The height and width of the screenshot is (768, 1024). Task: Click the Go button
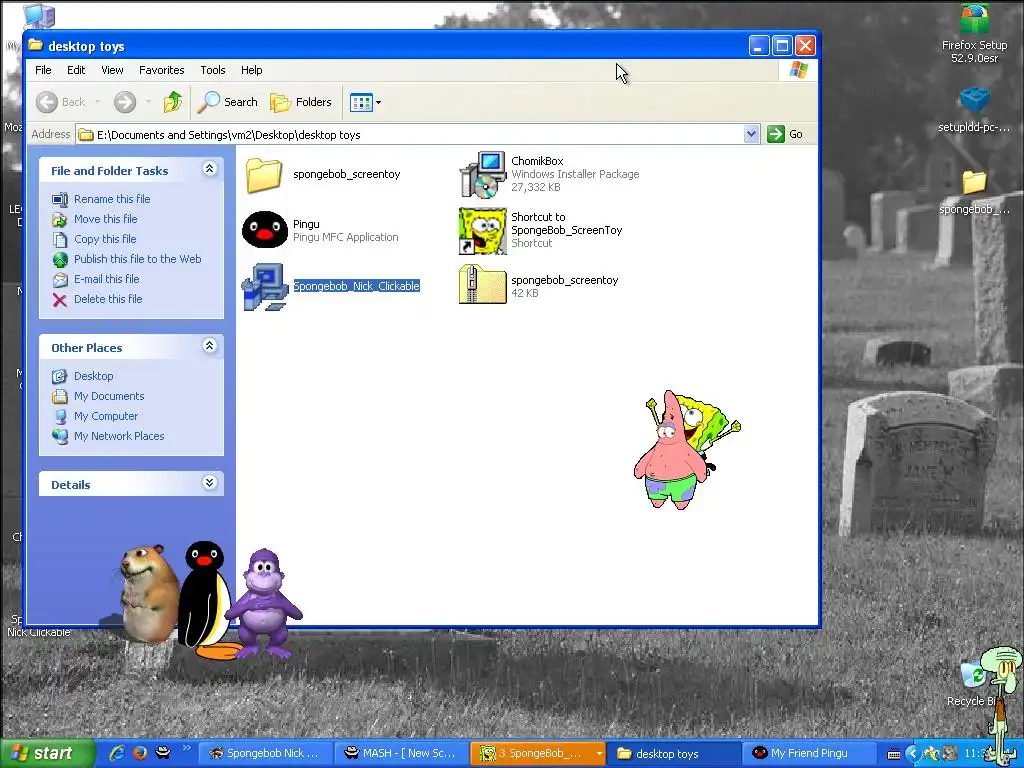(785, 134)
